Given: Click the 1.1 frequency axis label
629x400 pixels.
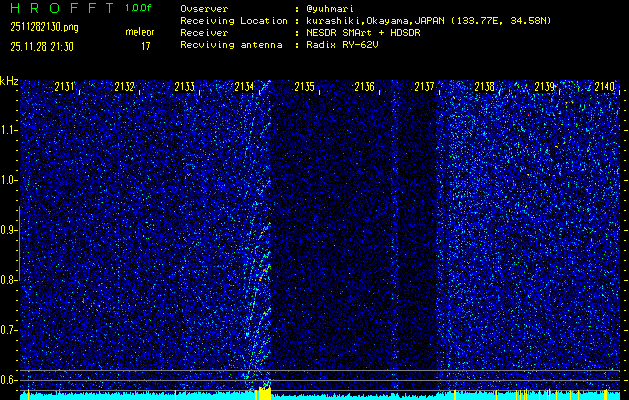Looking at the screenshot, I should pyautogui.click(x=8, y=130).
